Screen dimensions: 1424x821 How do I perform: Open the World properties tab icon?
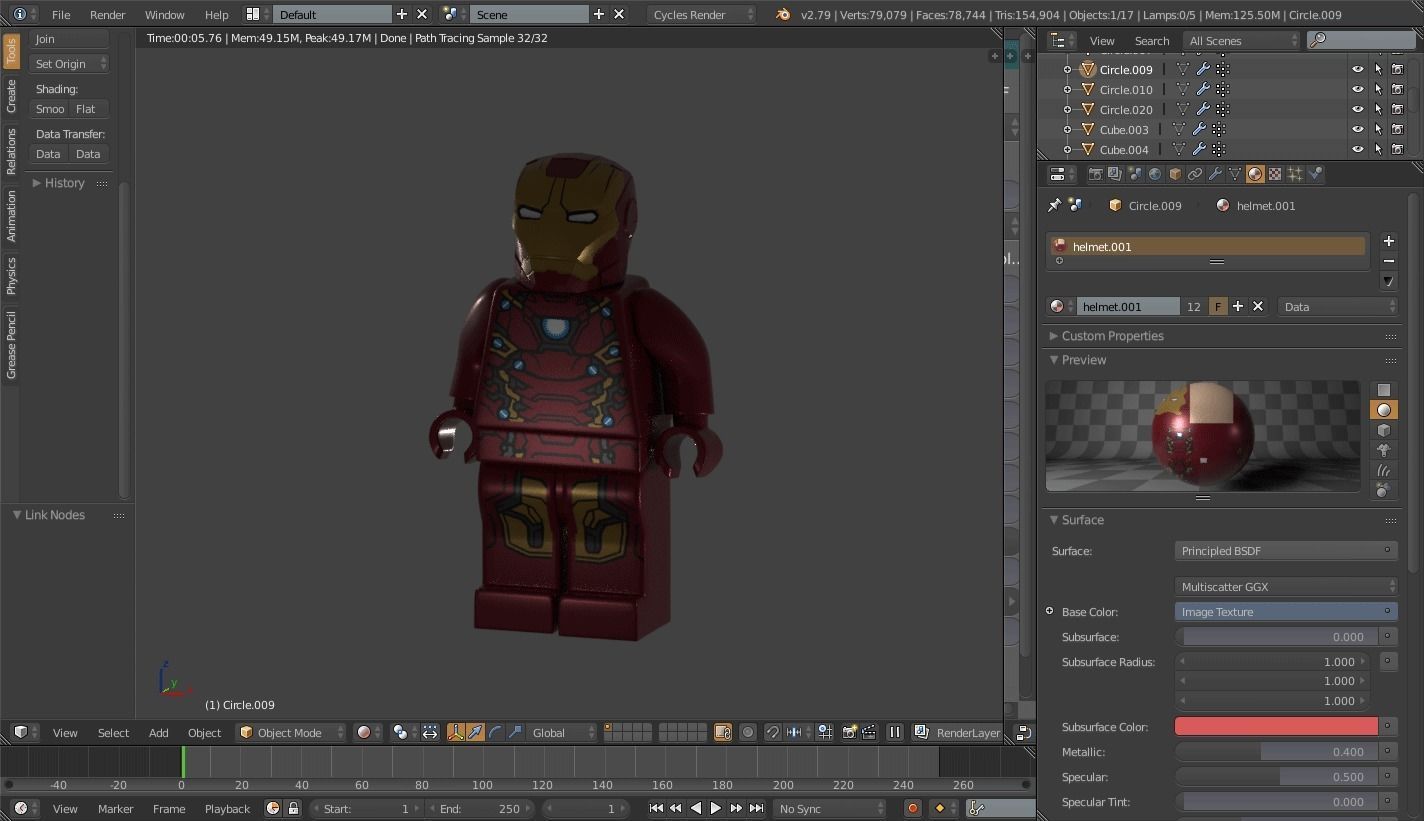coord(1154,174)
